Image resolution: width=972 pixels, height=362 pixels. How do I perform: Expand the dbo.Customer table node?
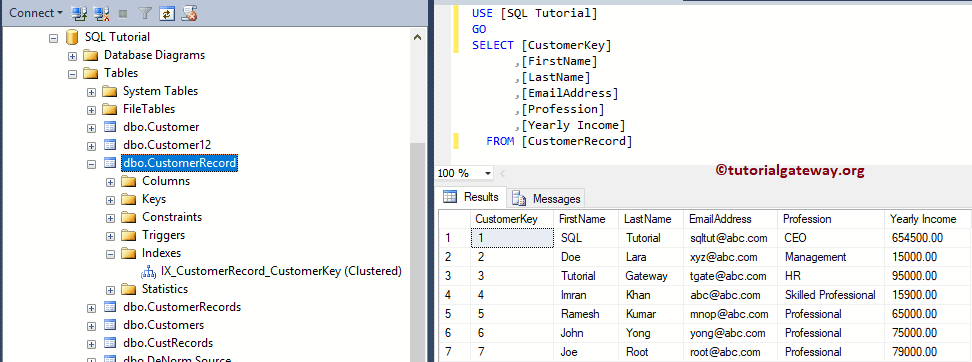pos(92,128)
